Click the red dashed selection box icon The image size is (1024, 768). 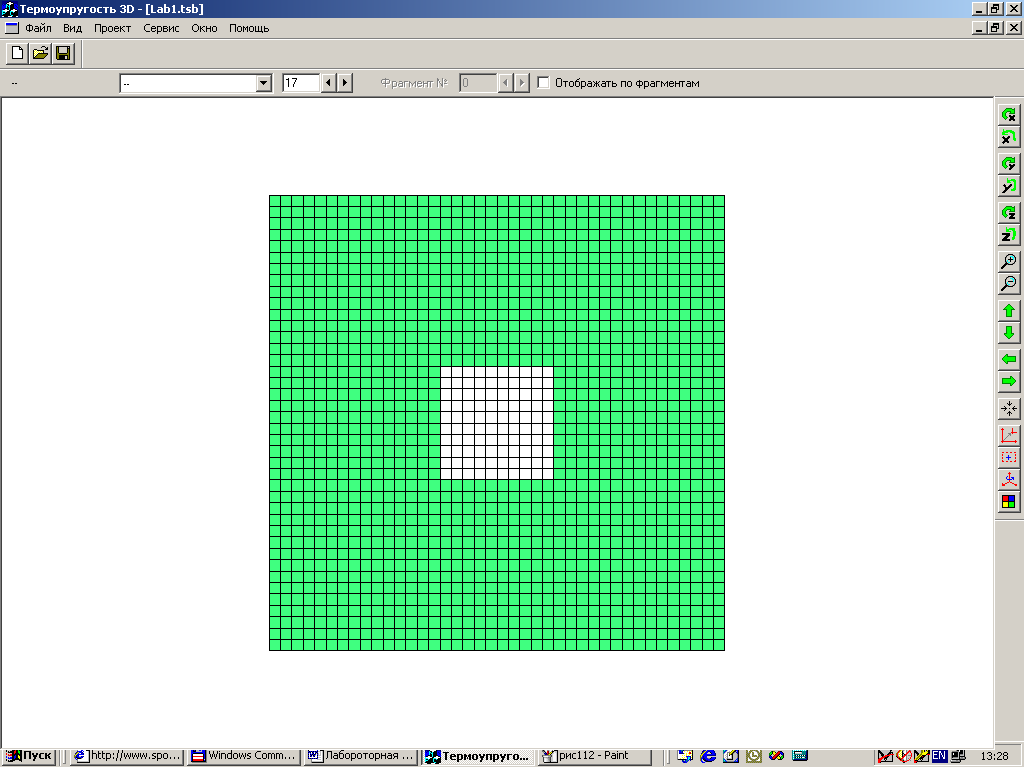tap(1009, 458)
